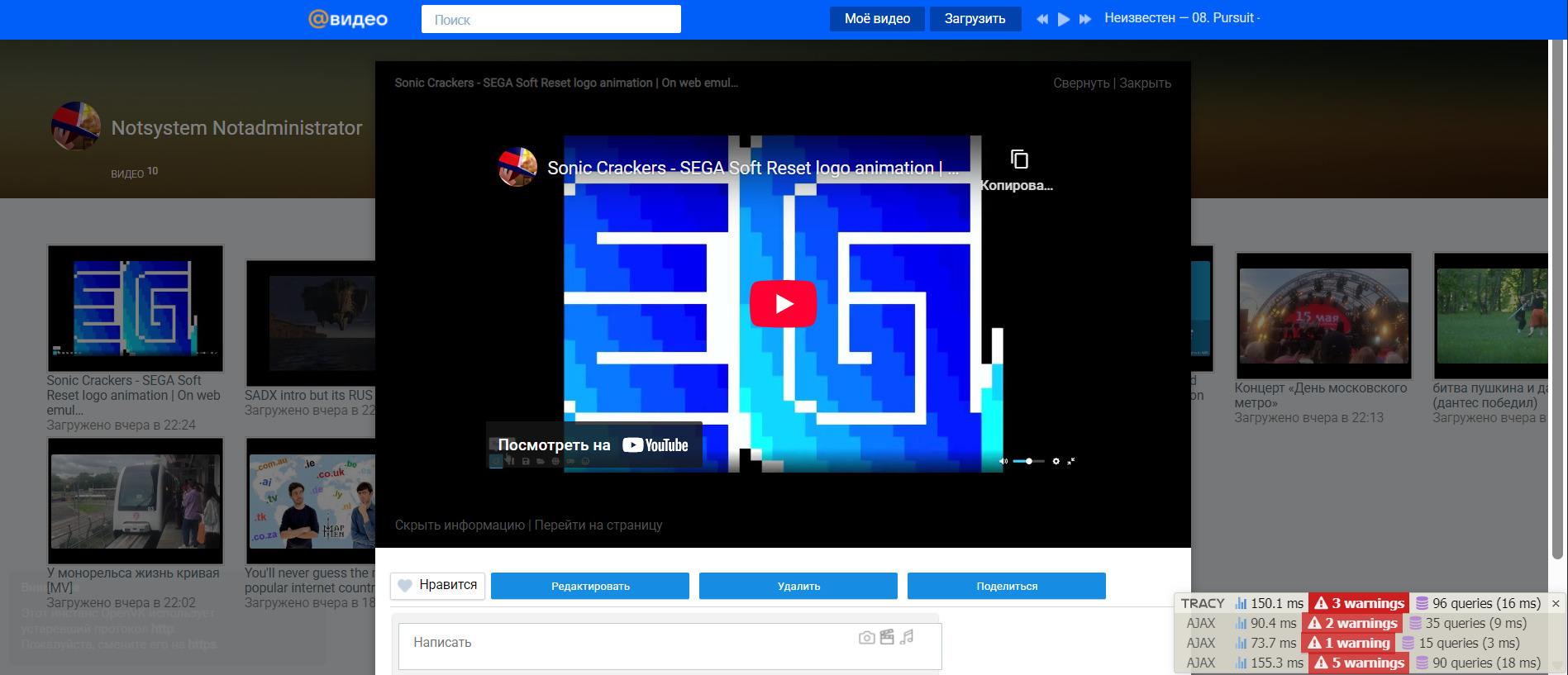Open the 'SADX intro but its RUS' thumbnail

point(311,323)
